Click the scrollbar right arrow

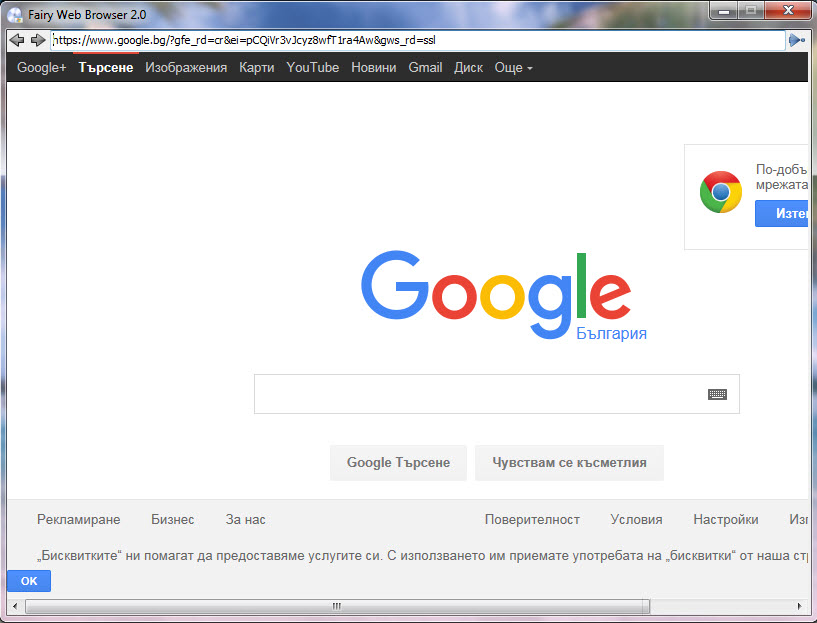[x=800, y=606]
